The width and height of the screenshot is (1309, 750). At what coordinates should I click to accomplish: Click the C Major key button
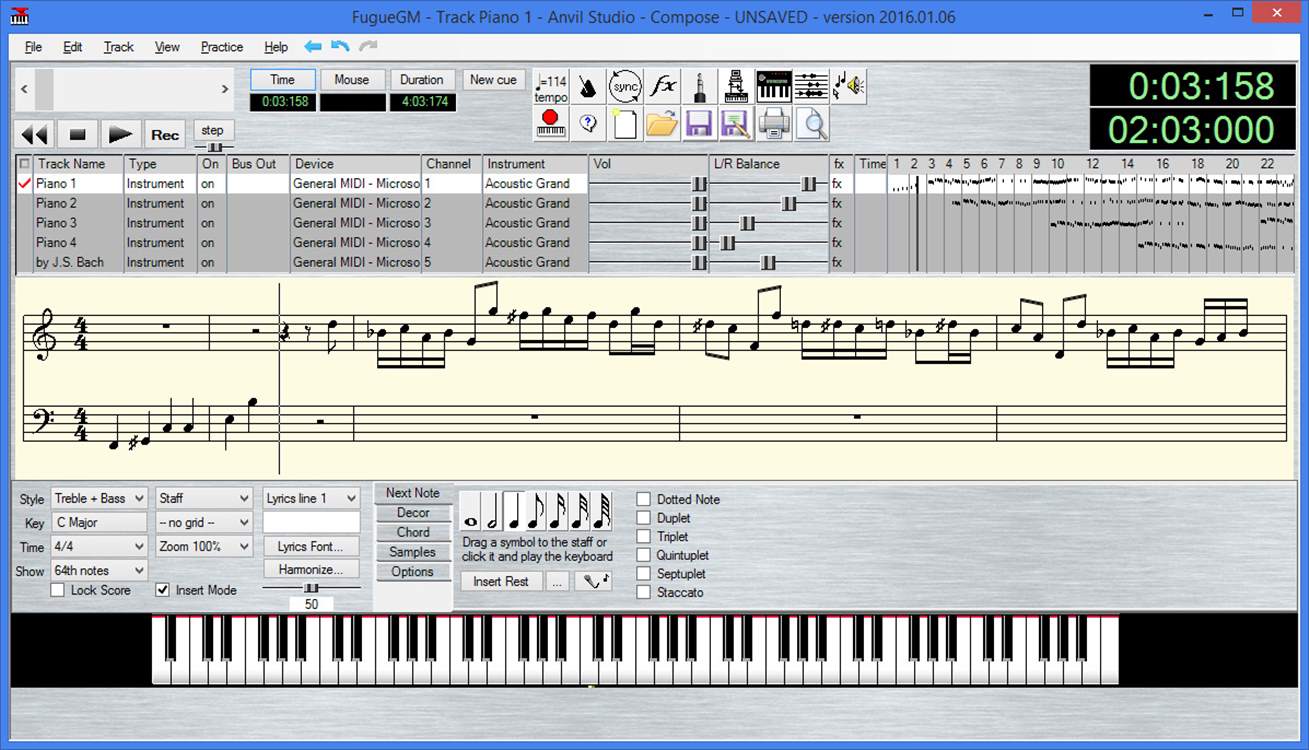tap(99, 522)
